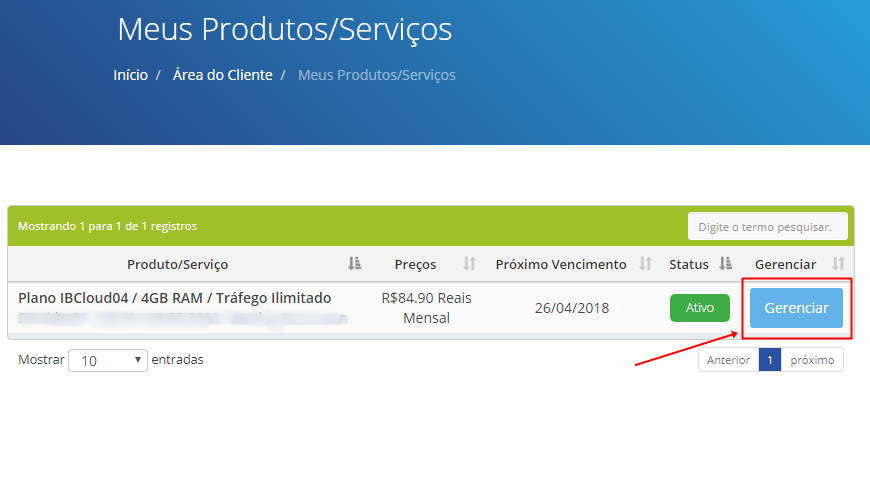Open the Mostrar entries count dropdown
The image size is (870, 480).
[x=107, y=360]
